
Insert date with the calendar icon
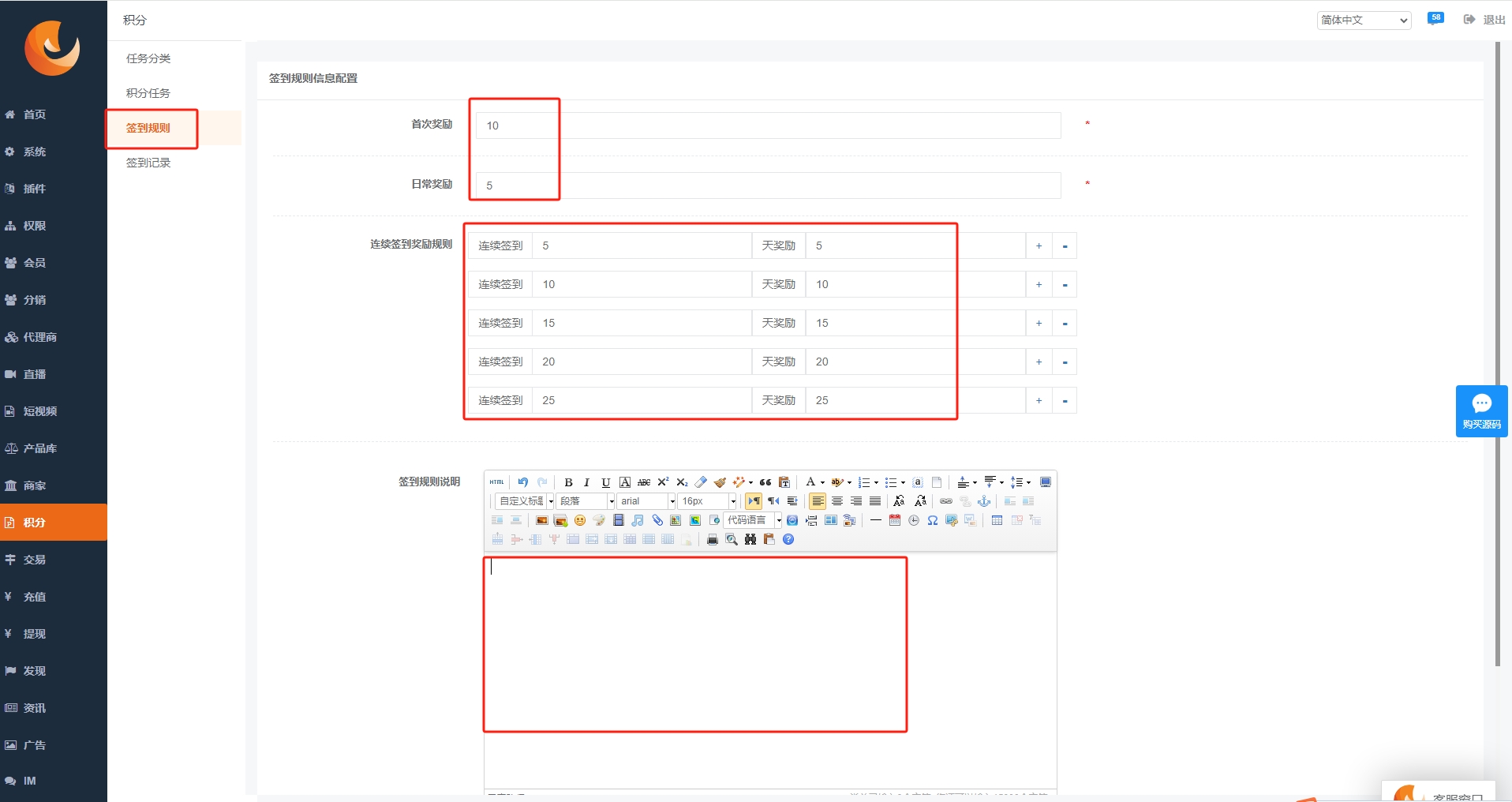(895, 520)
